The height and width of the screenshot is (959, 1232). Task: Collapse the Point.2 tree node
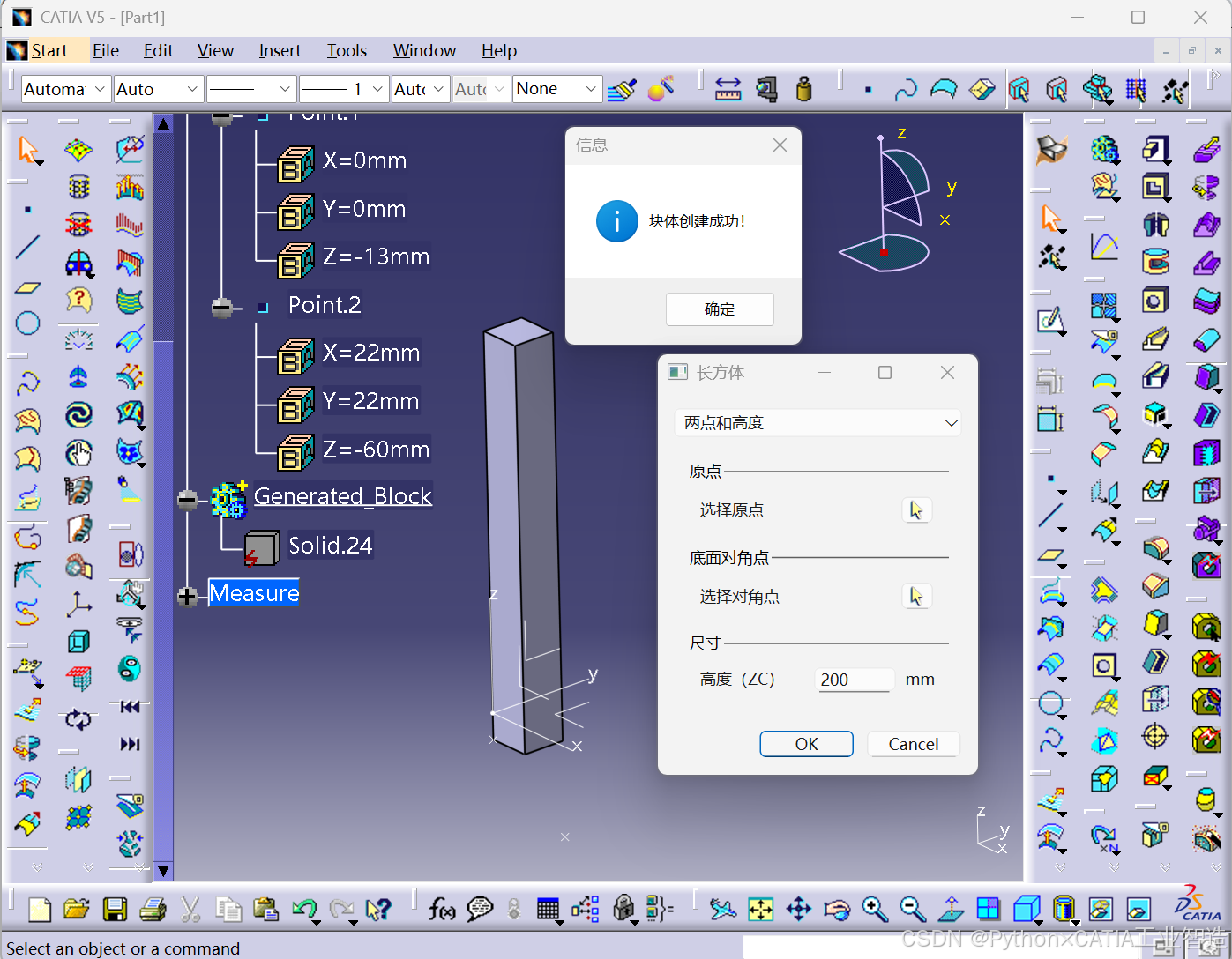click(x=222, y=307)
